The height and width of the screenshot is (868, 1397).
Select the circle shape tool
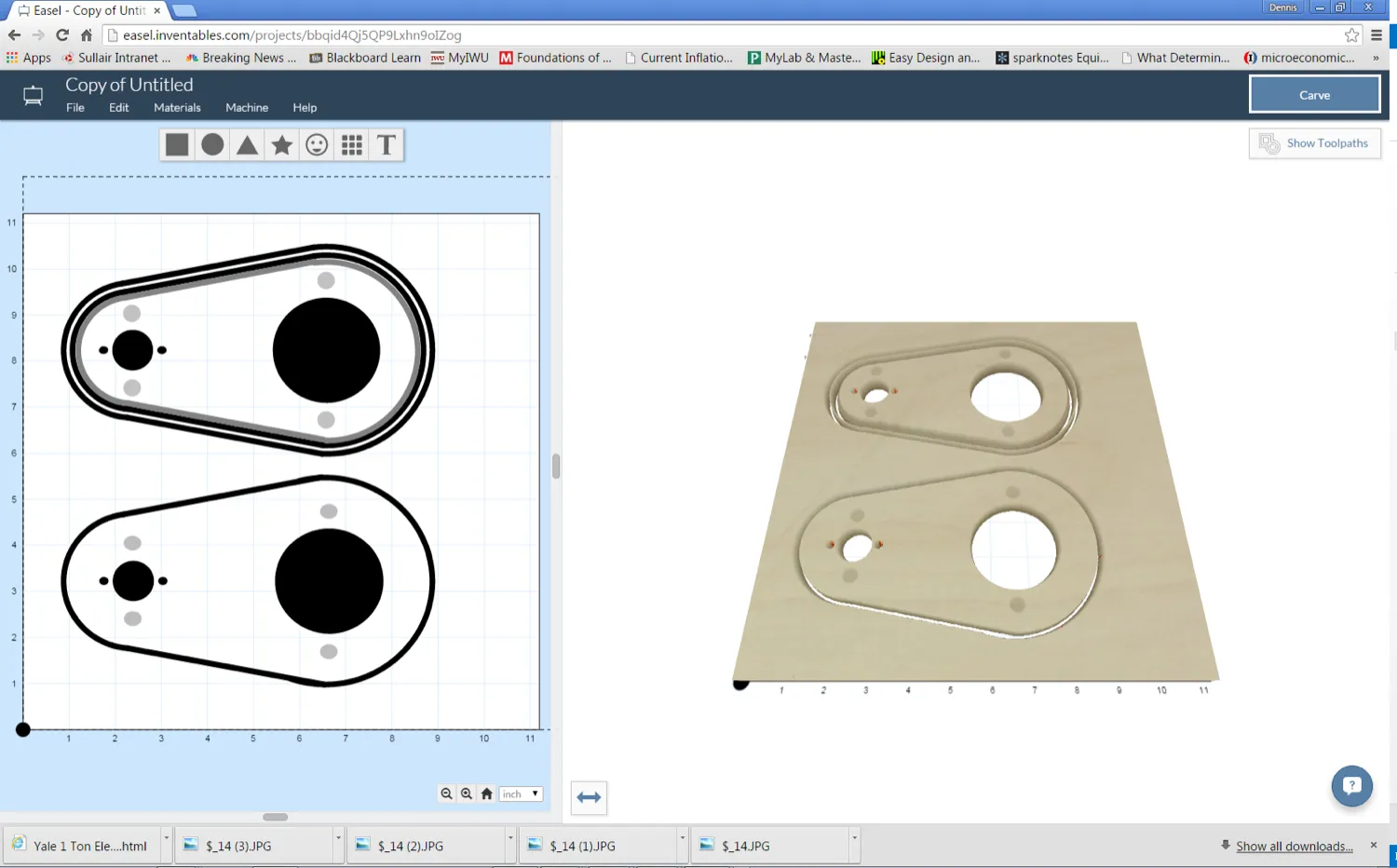[211, 144]
